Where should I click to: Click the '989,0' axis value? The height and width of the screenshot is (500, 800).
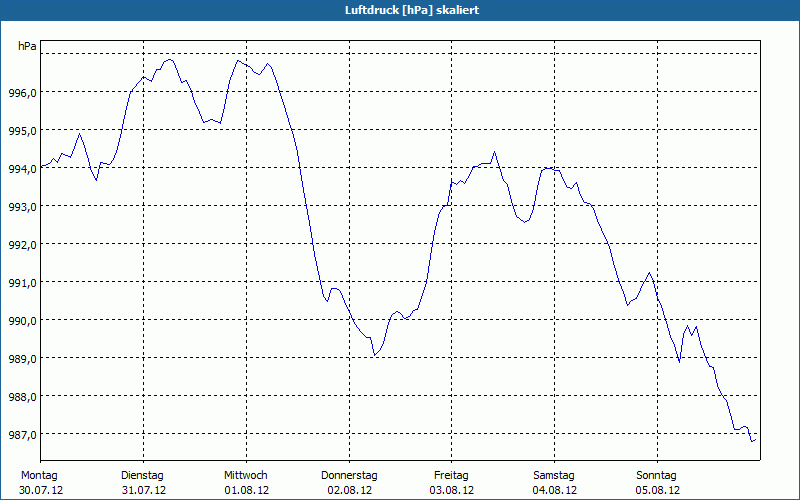click(22, 359)
